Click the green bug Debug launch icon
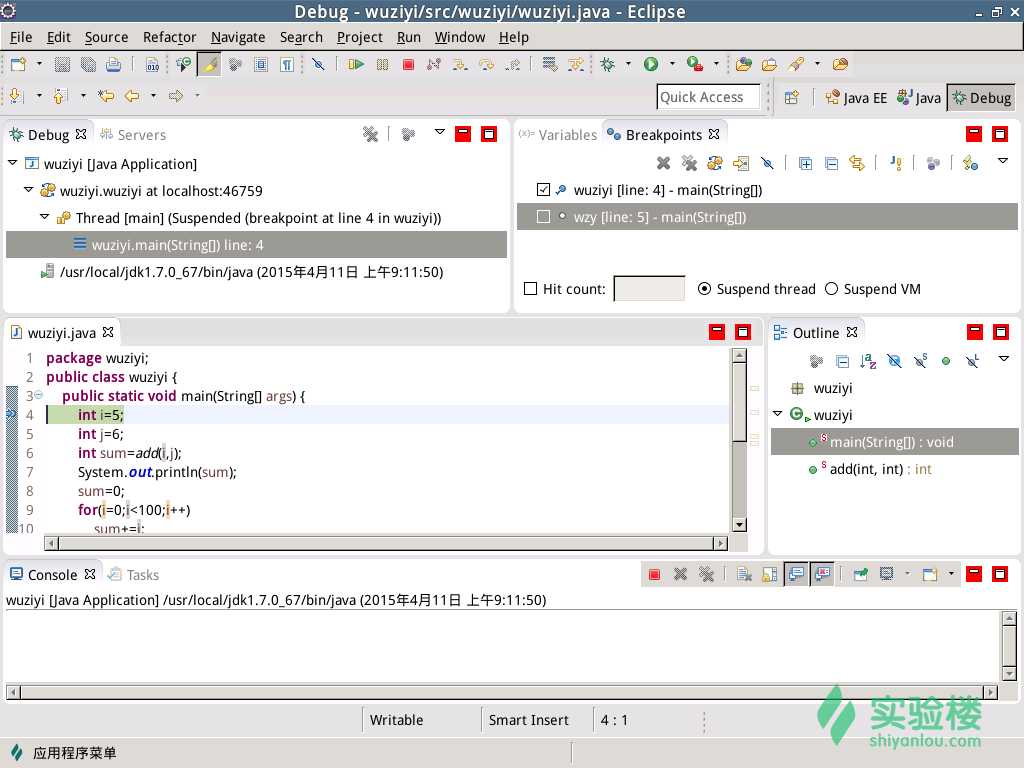This screenshot has width=1024, height=768. tap(607, 64)
